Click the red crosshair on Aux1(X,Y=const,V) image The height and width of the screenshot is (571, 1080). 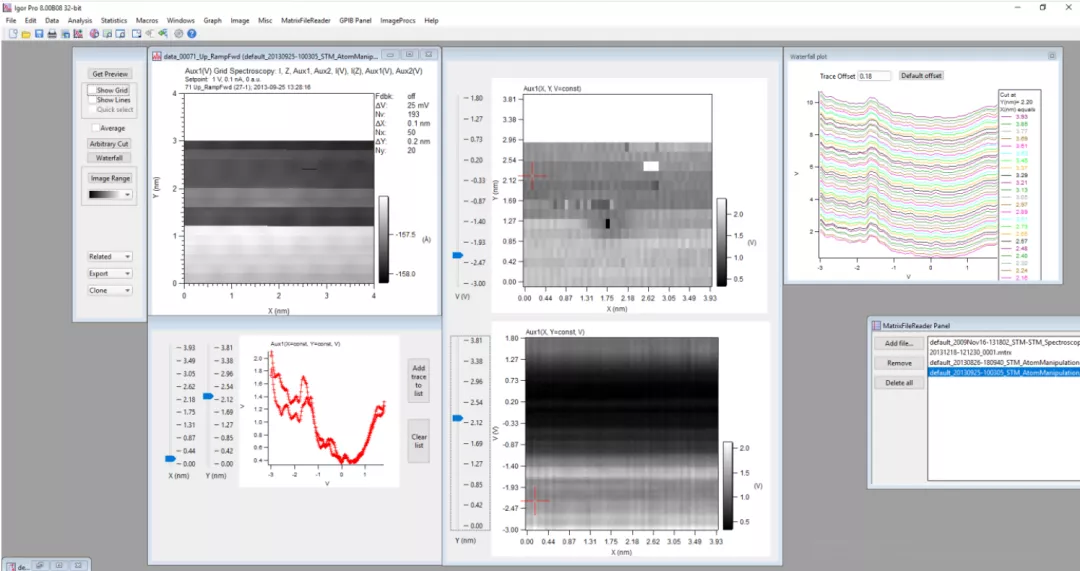534,501
